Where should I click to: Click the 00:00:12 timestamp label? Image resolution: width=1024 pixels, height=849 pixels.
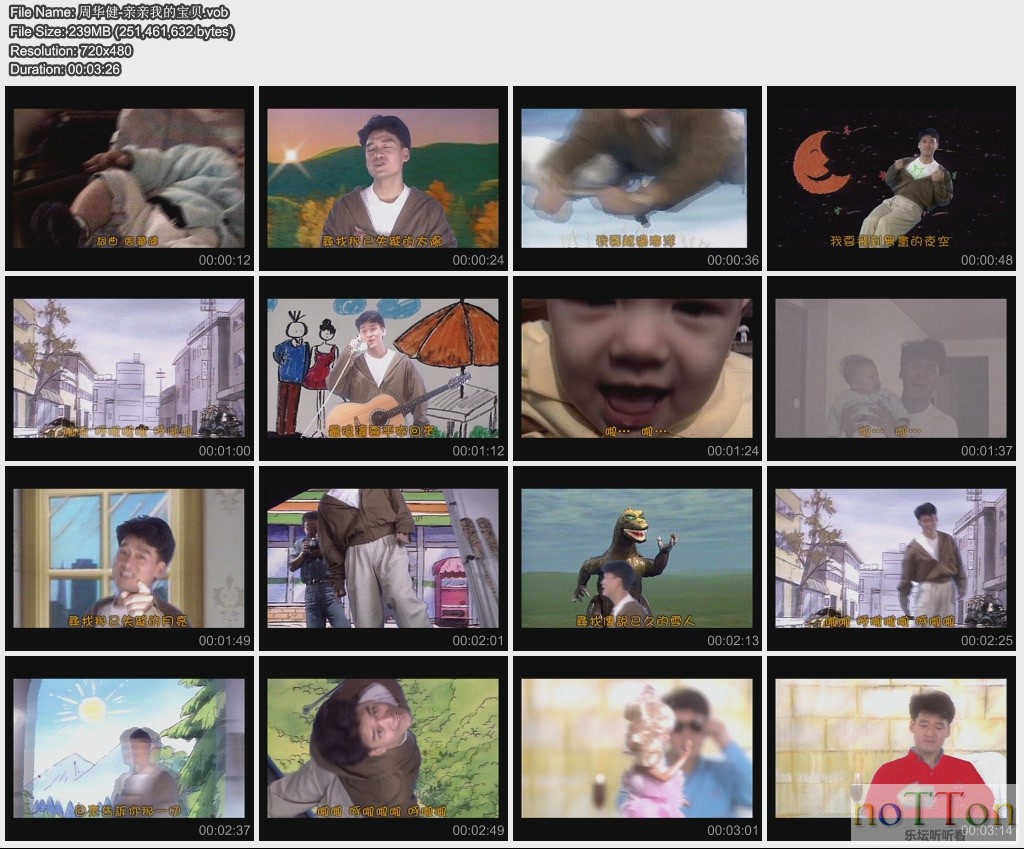(225, 260)
